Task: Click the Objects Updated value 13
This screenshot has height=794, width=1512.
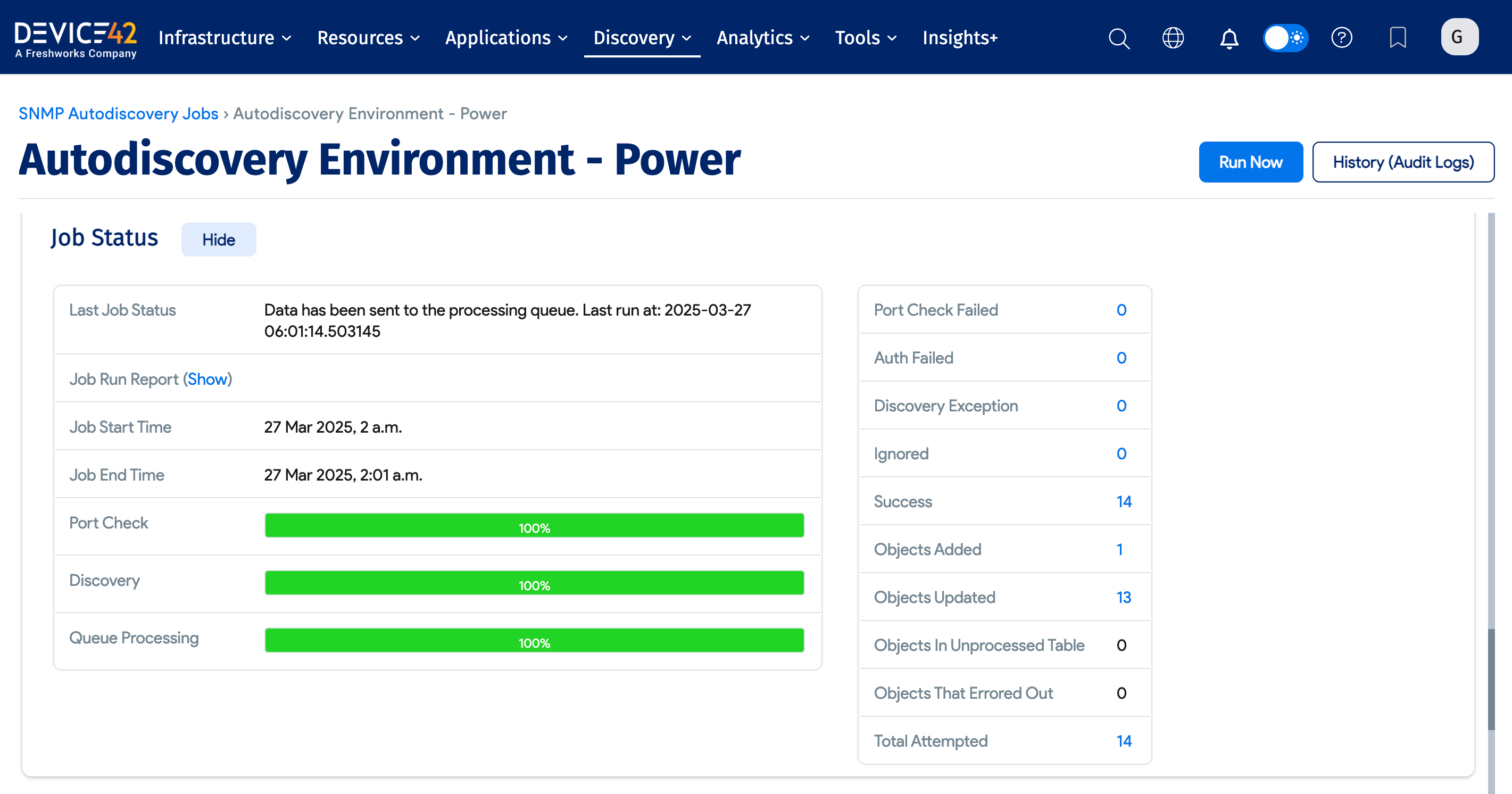Action: click(x=1125, y=597)
